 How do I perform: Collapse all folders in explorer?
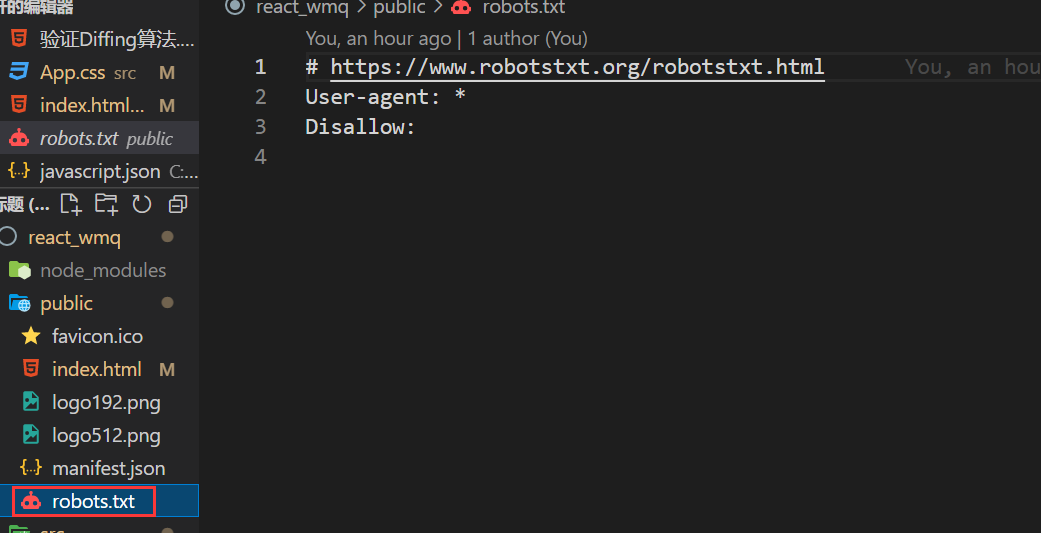(x=178, y=205)
